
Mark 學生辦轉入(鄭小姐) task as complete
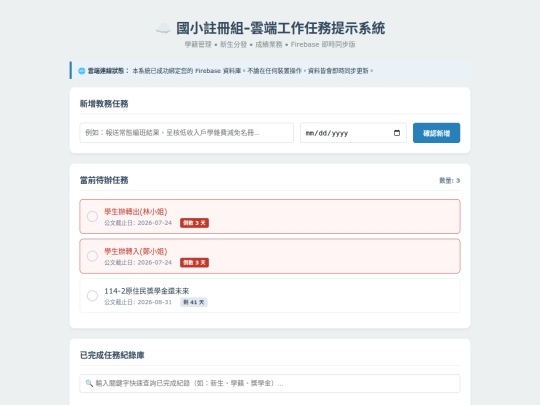point(92,256)
